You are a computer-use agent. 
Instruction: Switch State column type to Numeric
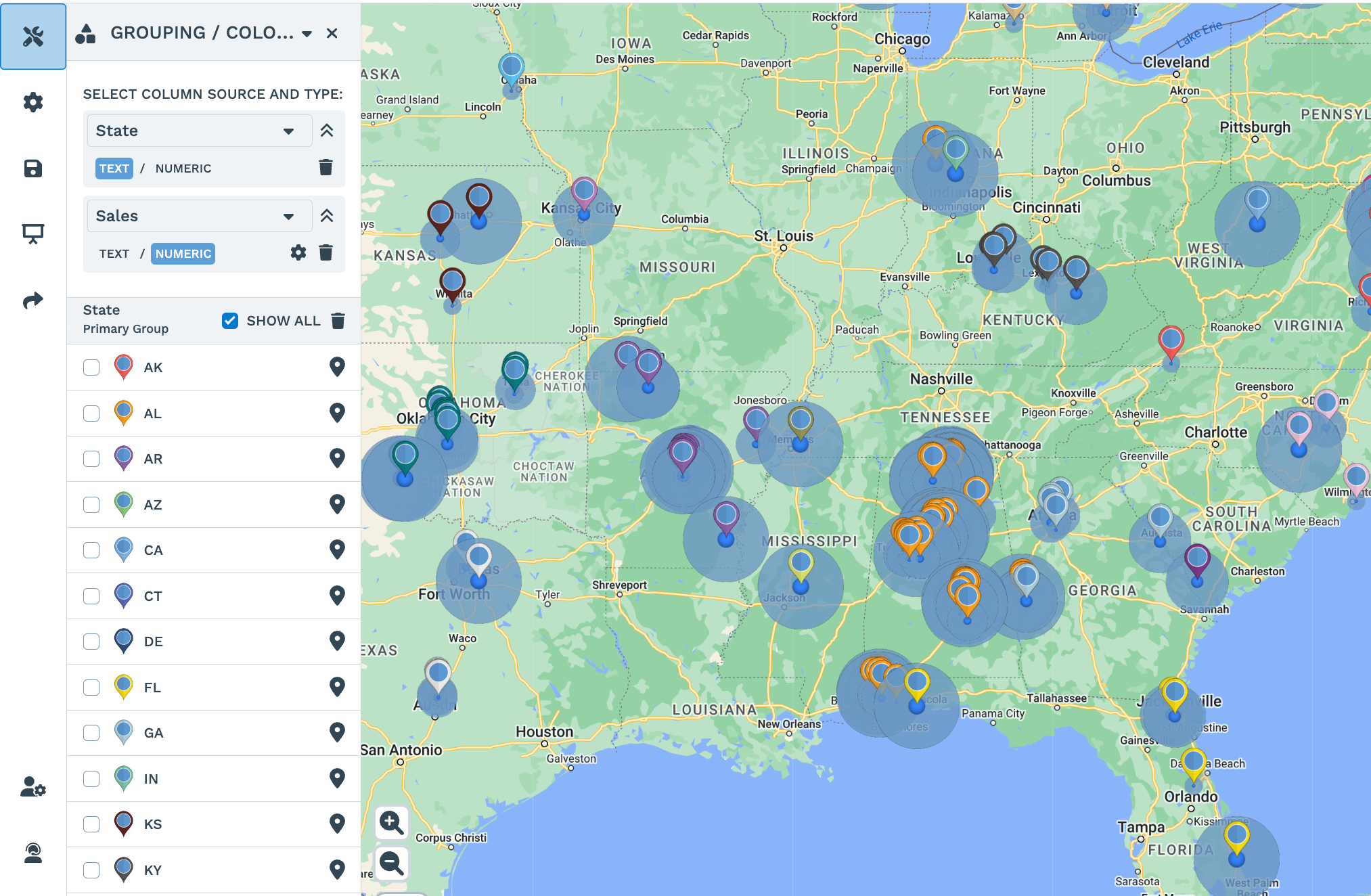[183, 169]
